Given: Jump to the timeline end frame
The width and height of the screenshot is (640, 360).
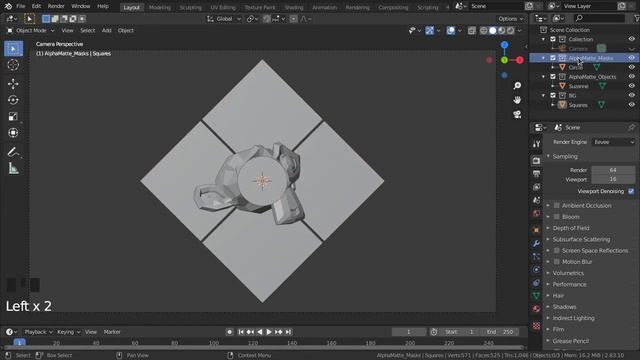Looking at the screenshot, I should 288,332.
